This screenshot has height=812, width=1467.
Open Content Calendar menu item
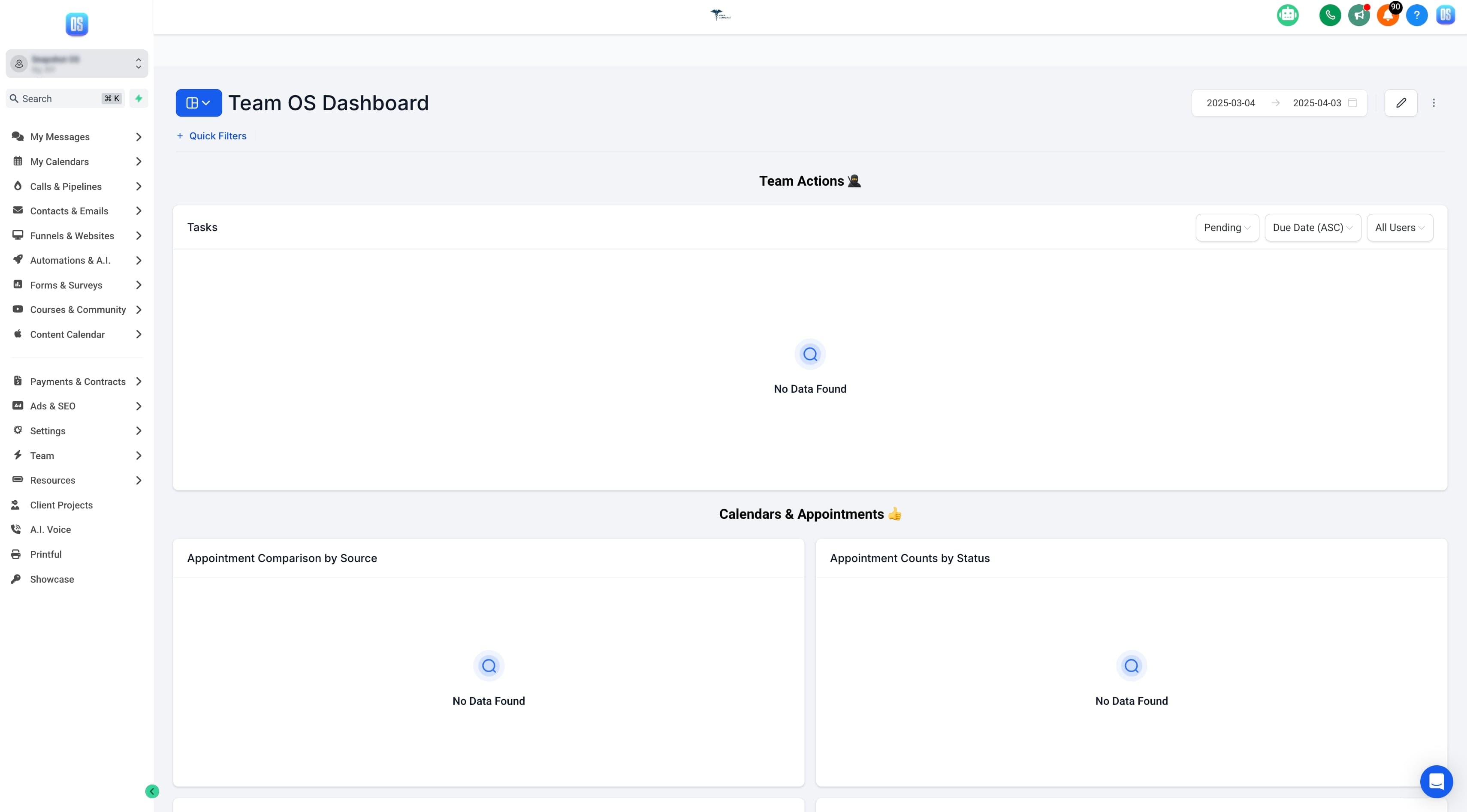[x=77, y=334]
